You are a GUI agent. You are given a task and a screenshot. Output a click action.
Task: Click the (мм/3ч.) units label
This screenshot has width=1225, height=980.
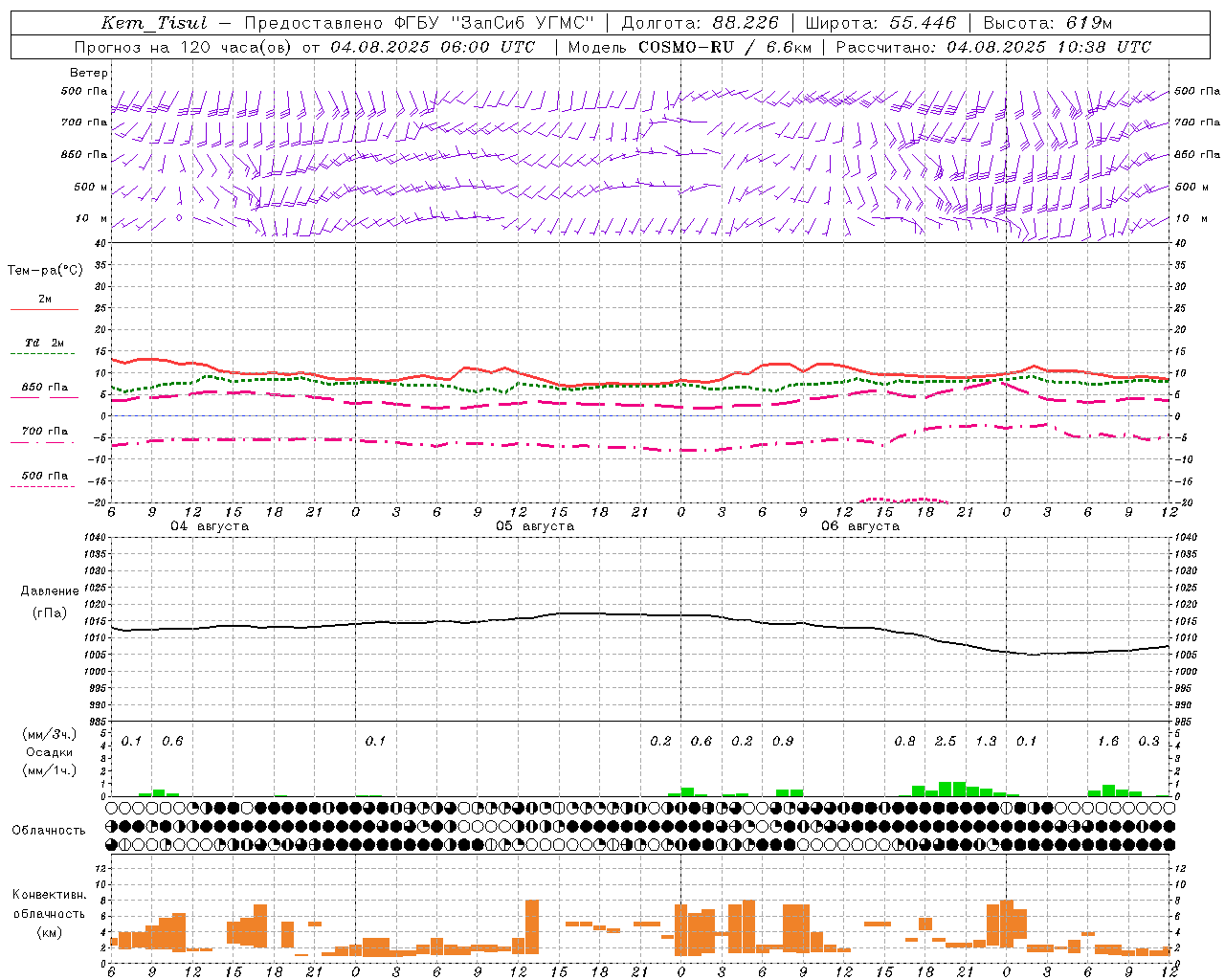point(49,735)
